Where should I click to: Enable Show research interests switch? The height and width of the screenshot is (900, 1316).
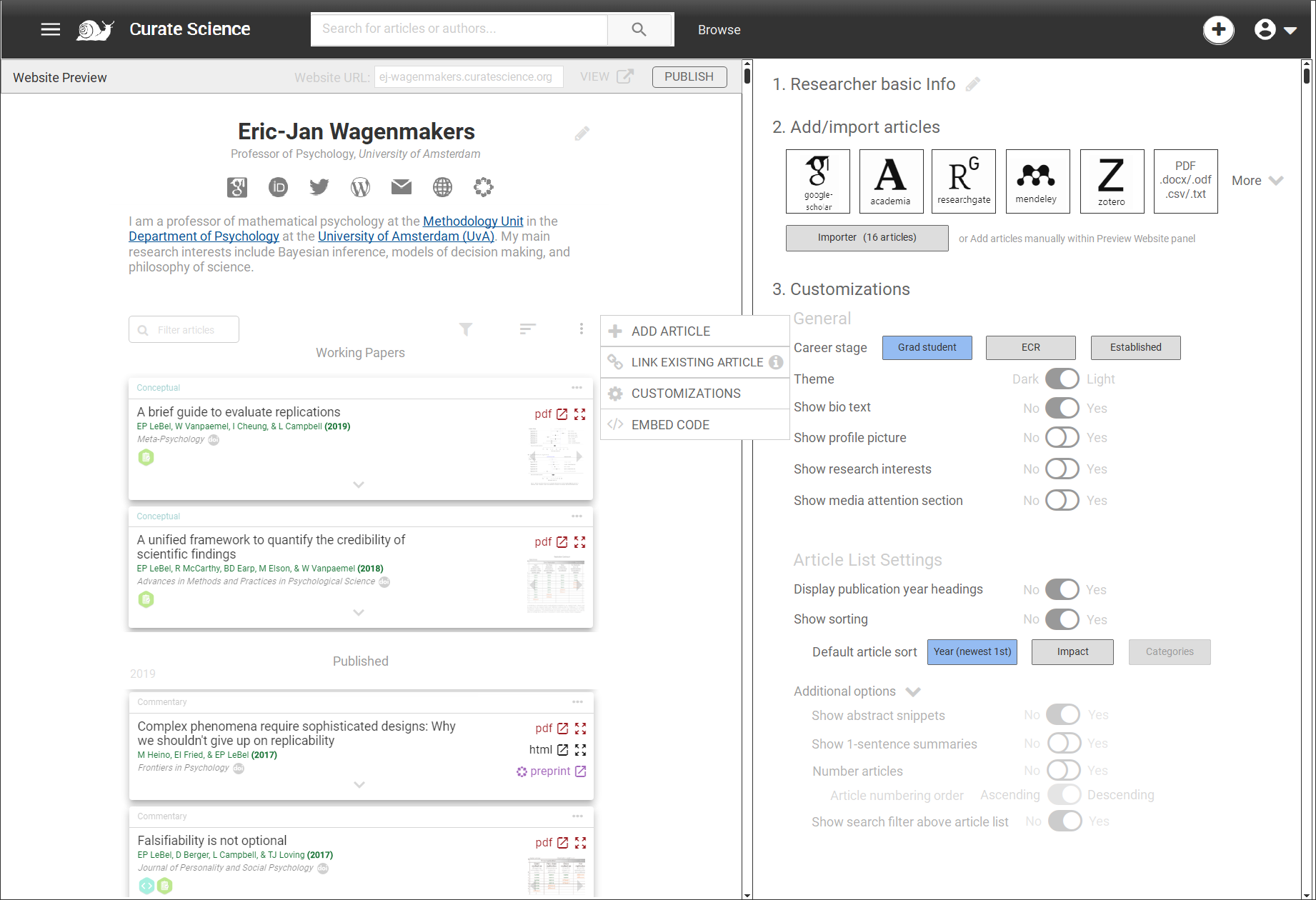[x=1062, y=469]
